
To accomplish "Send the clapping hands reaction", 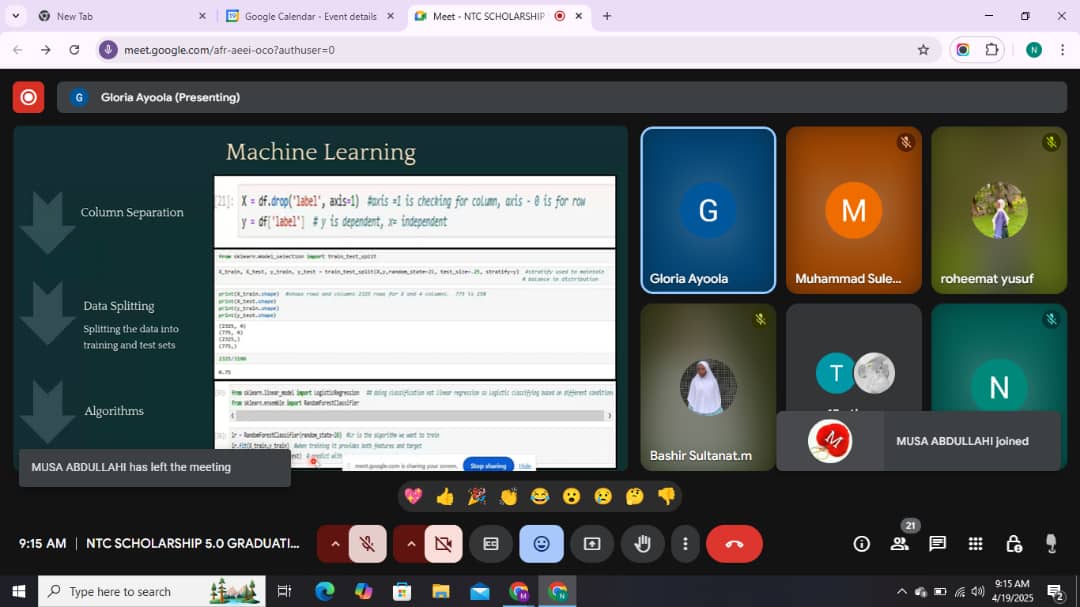I will click(x=508, y=496).
